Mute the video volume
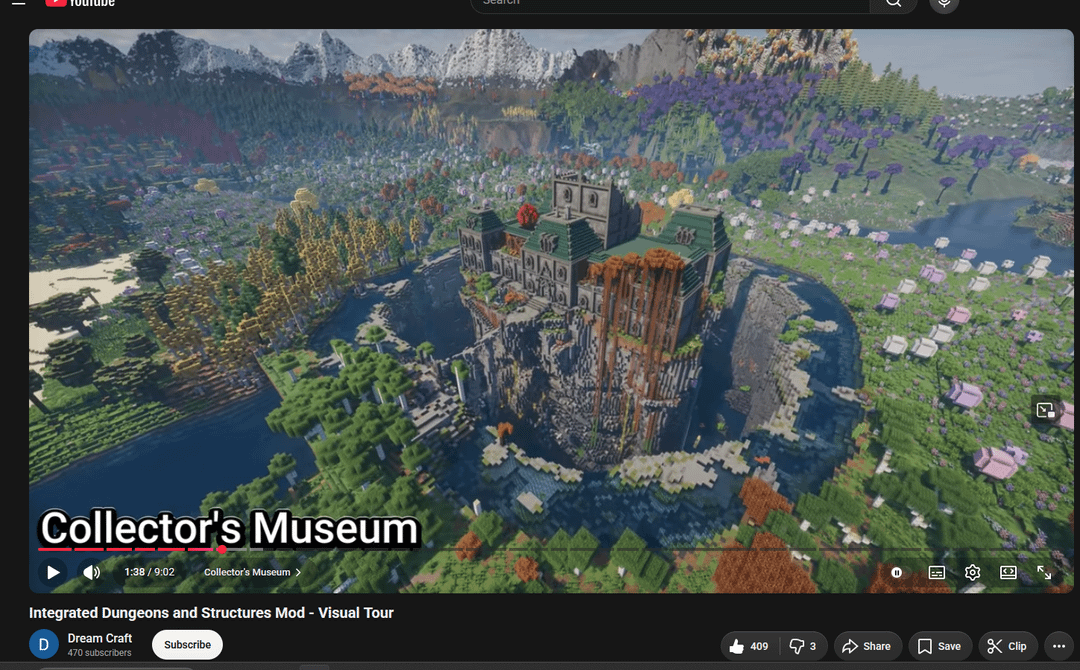1080x670 pixels. coord(91,572)
